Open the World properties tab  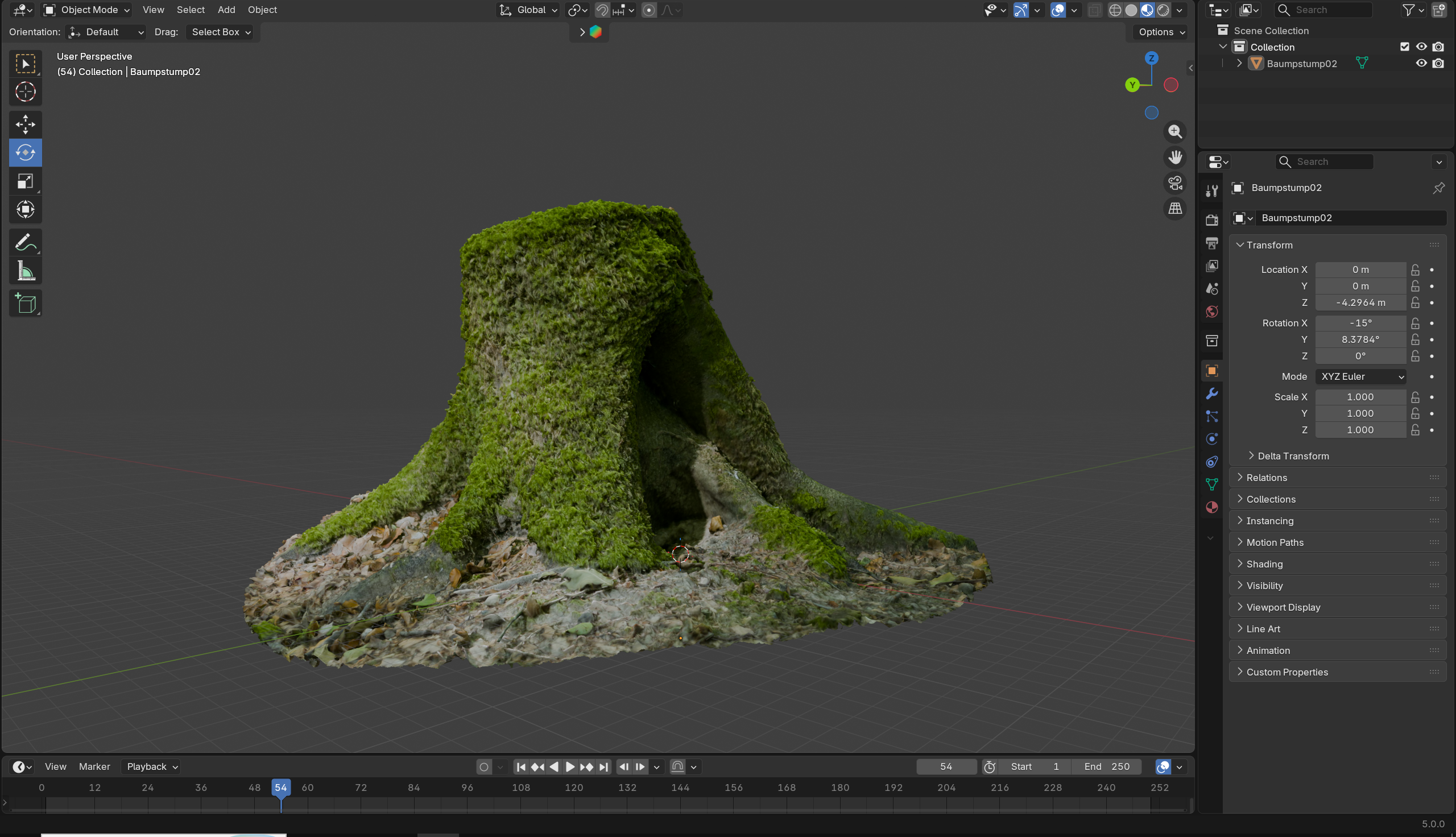1211,312
